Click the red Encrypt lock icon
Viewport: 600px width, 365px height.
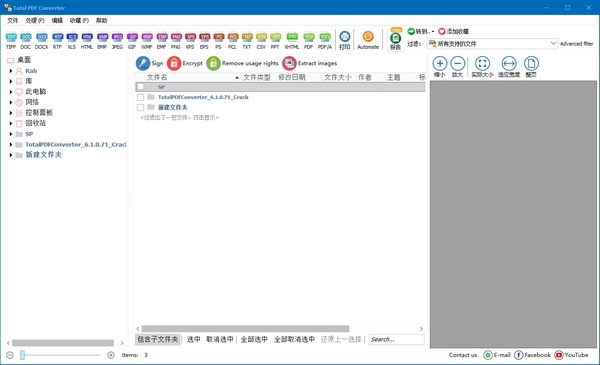pyautogui.click(x=174, y=63)
